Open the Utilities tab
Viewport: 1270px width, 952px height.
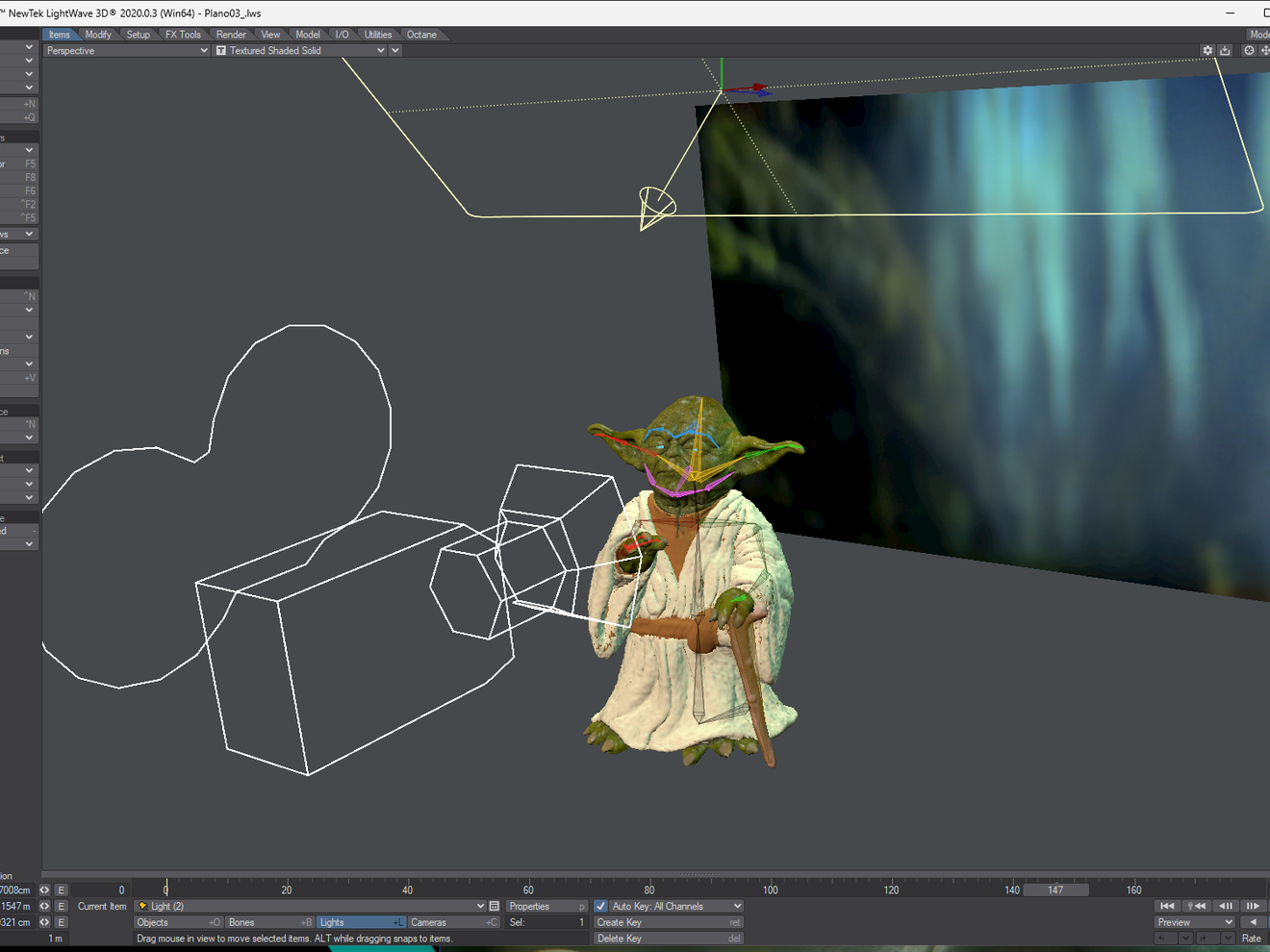pos(378,35)
